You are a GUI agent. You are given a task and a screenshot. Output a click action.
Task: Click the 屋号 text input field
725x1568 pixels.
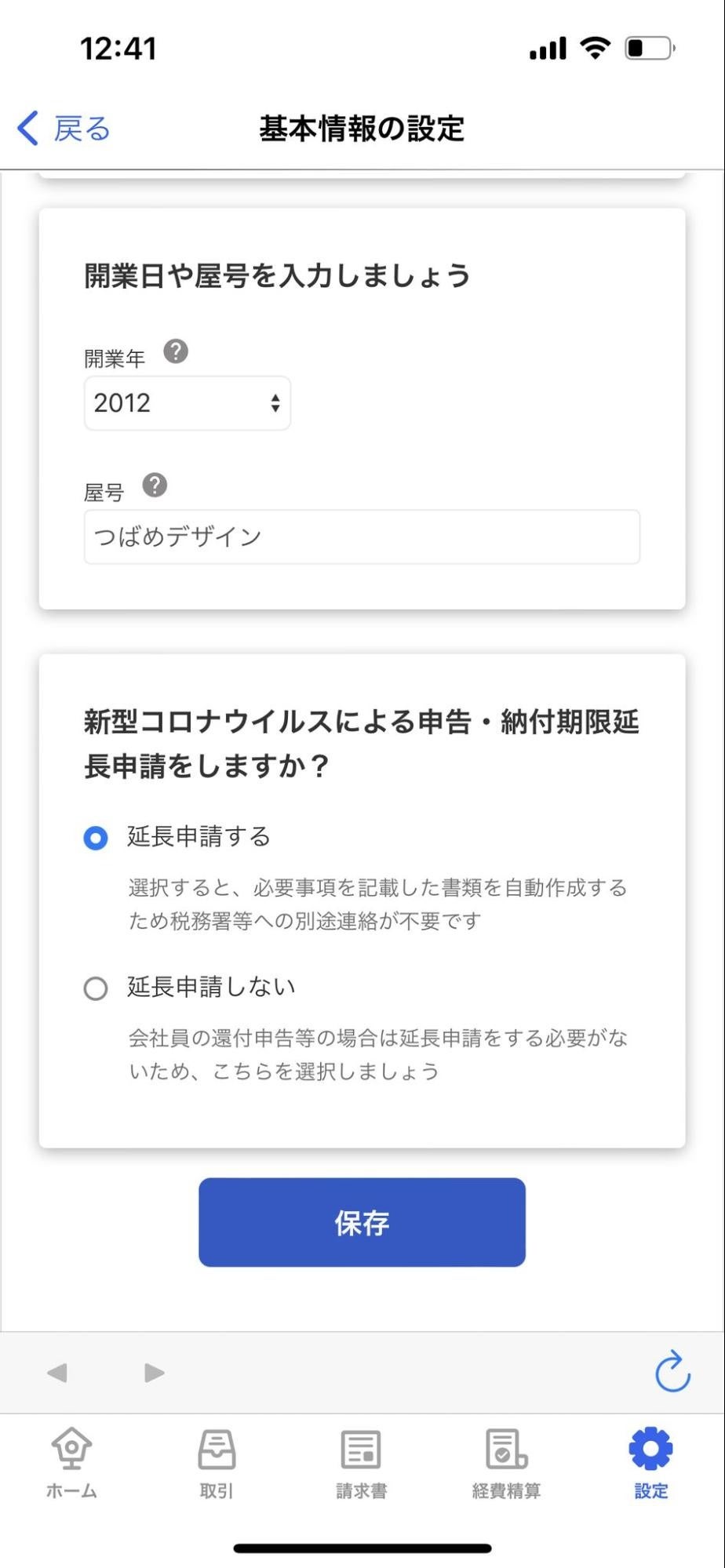point(362,537)
